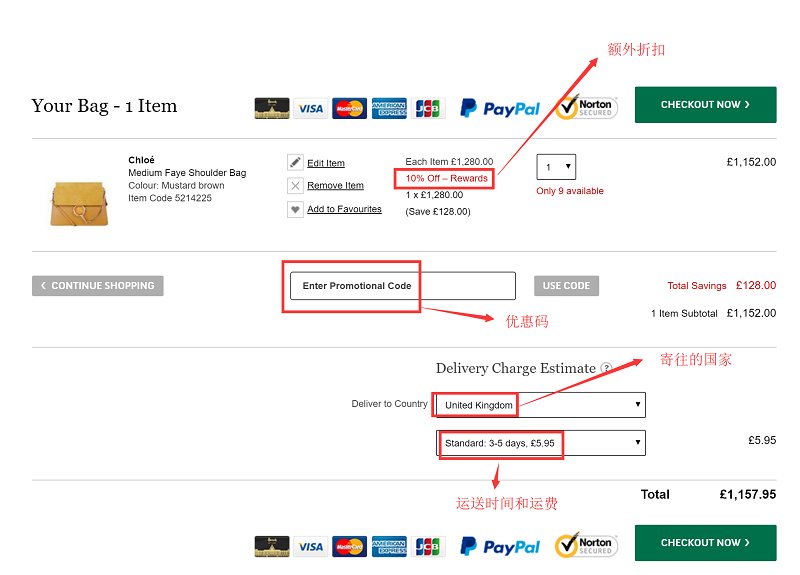Viewport: 800px width, 575px height.
Task: Click the bottom MasterCard icon
Action: (x=349, y=546)
